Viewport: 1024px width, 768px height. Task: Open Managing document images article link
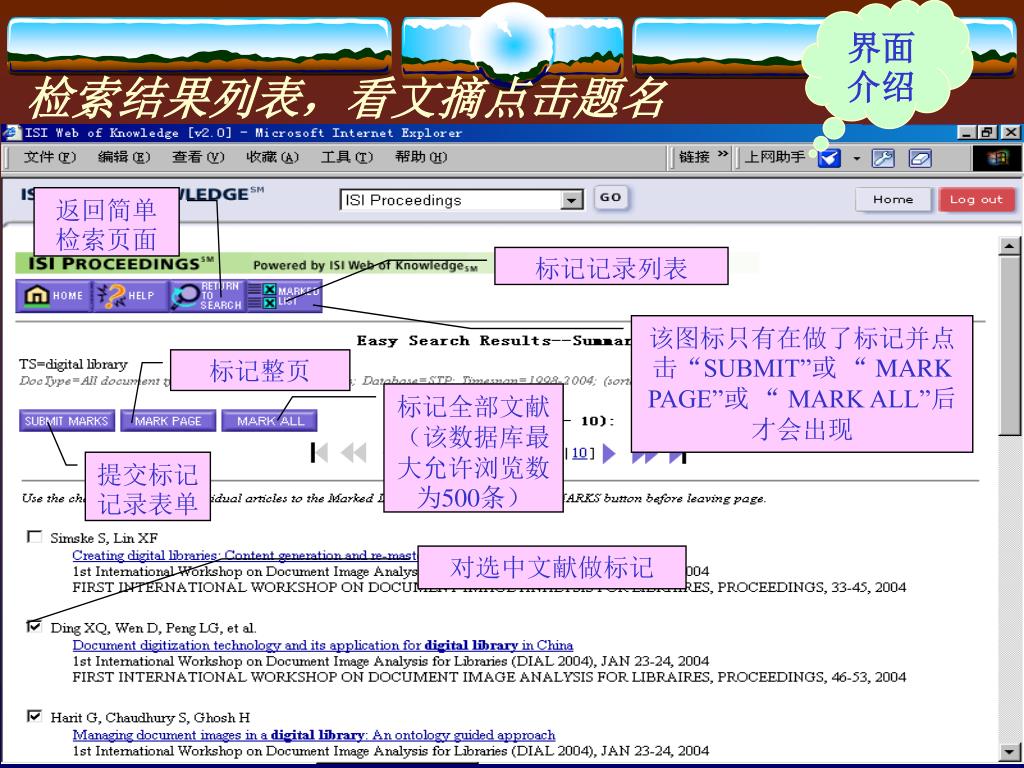coord(313,735)
